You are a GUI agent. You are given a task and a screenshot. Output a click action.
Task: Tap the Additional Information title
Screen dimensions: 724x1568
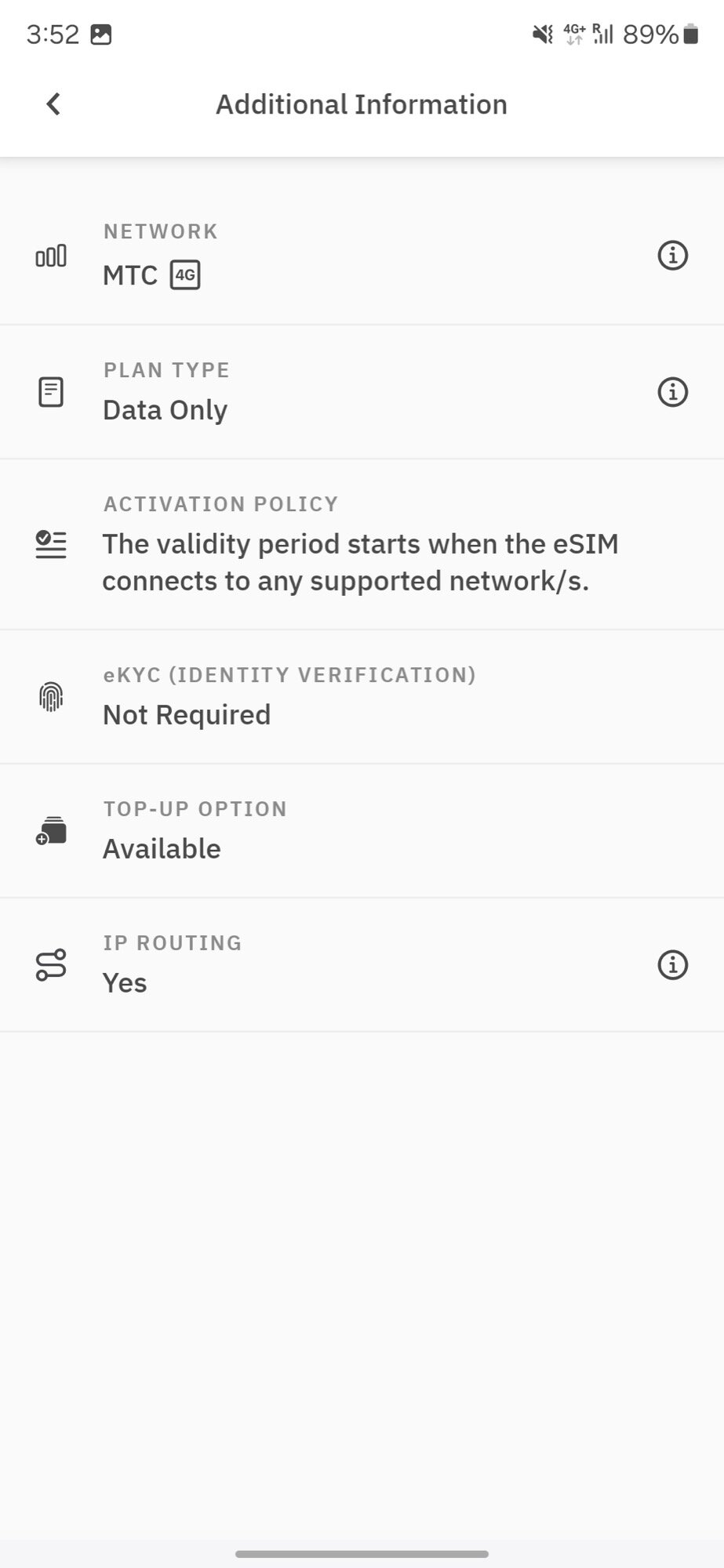(362, 104)
